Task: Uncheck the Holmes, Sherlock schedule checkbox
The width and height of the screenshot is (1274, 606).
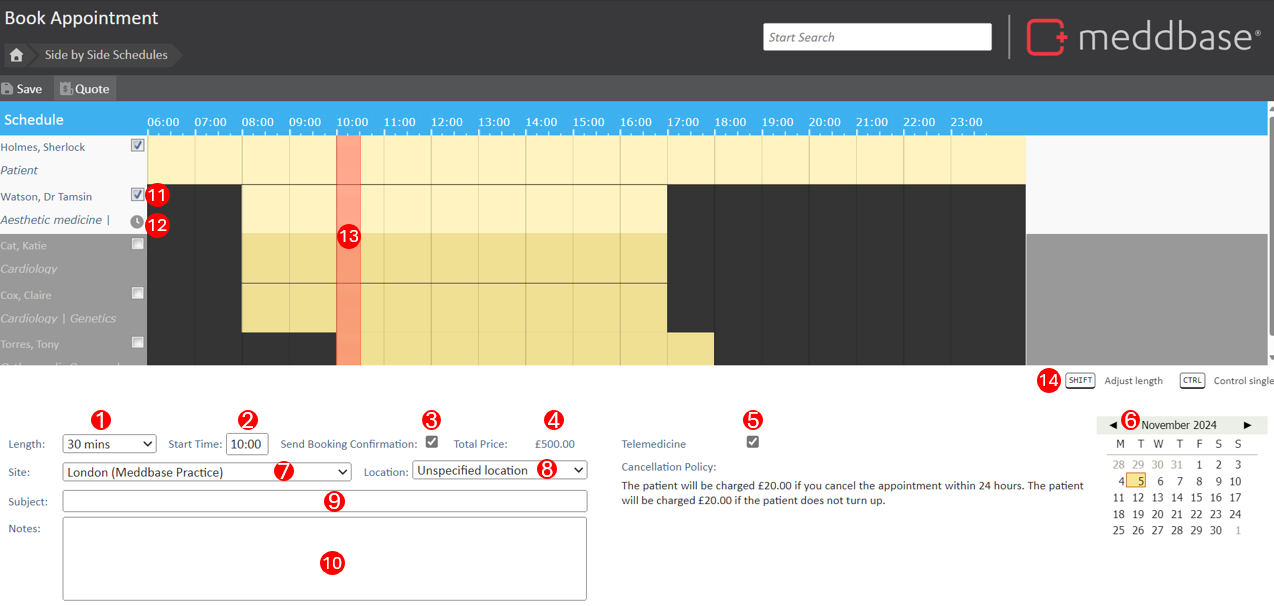Action: click(x=138, y=145)
